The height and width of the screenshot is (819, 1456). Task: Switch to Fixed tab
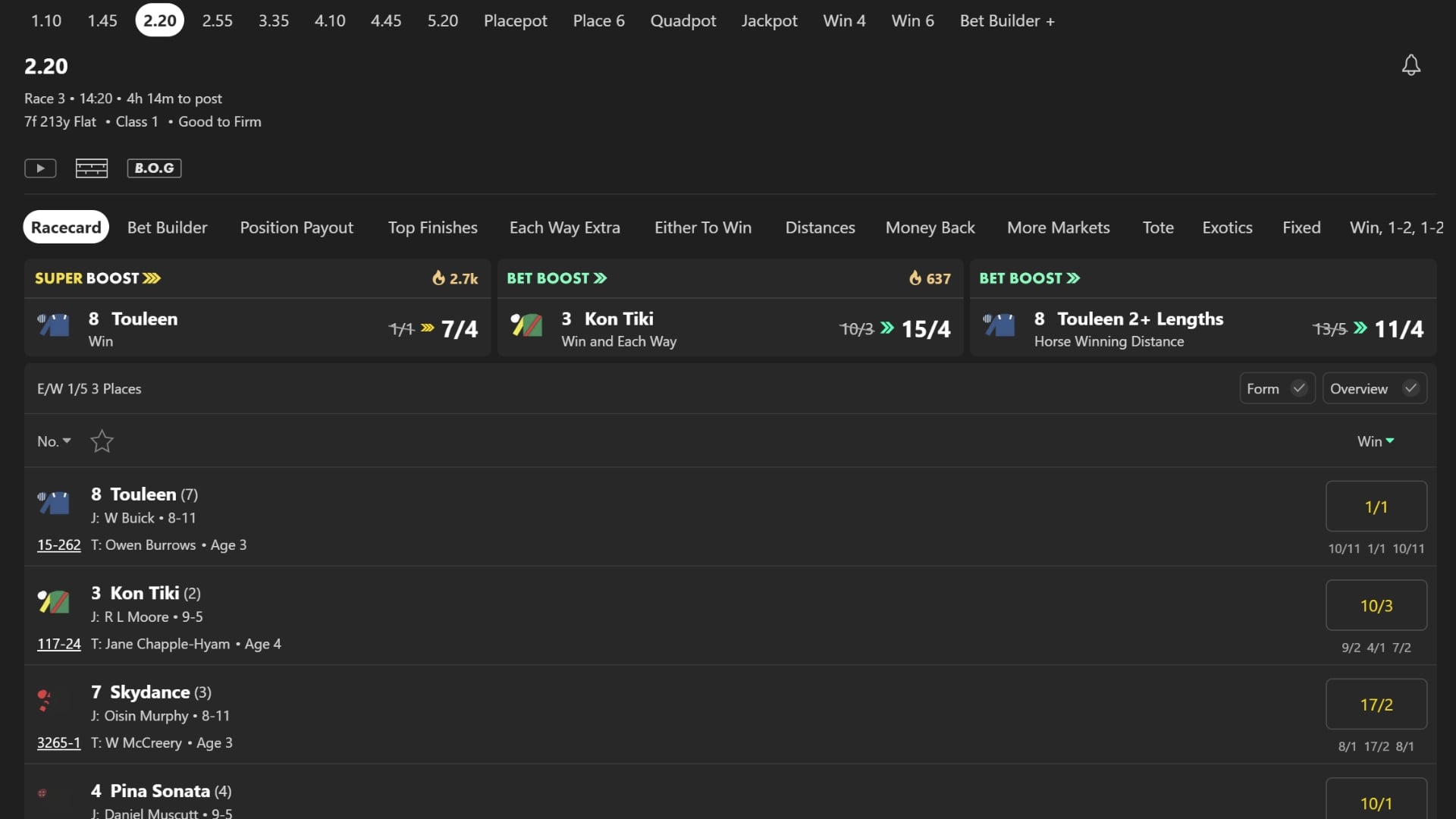tap(1301, 227)
